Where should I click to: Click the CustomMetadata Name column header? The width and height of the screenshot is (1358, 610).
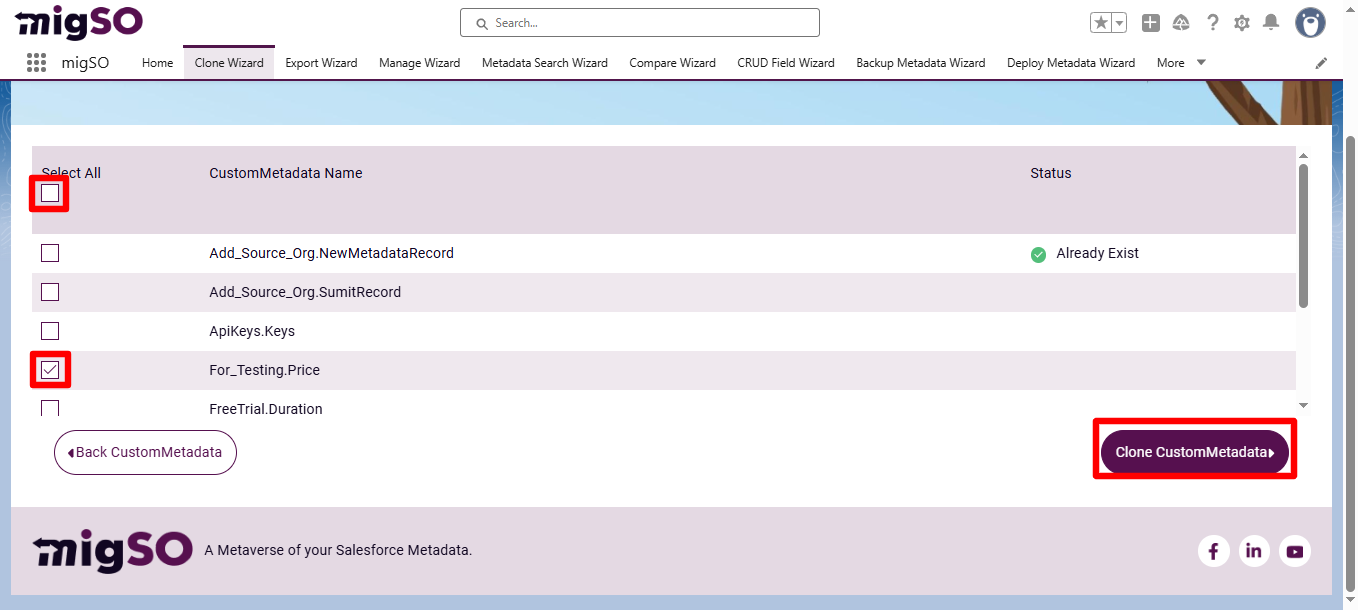coord(286,173)
